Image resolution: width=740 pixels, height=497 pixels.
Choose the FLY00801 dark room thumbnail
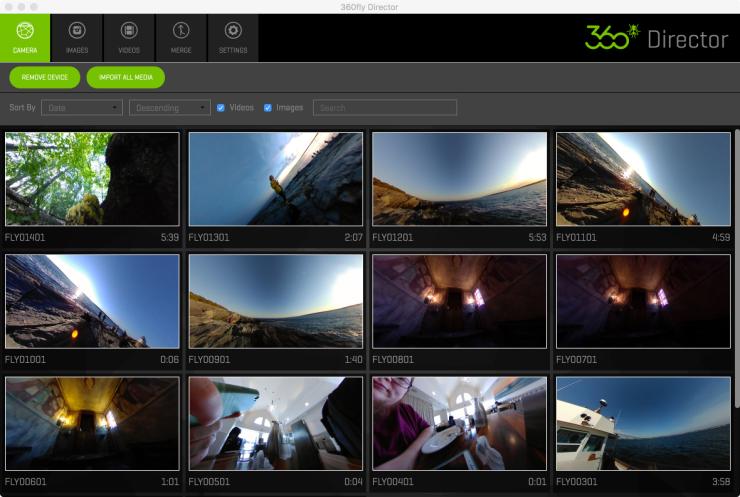pos(459,301)
